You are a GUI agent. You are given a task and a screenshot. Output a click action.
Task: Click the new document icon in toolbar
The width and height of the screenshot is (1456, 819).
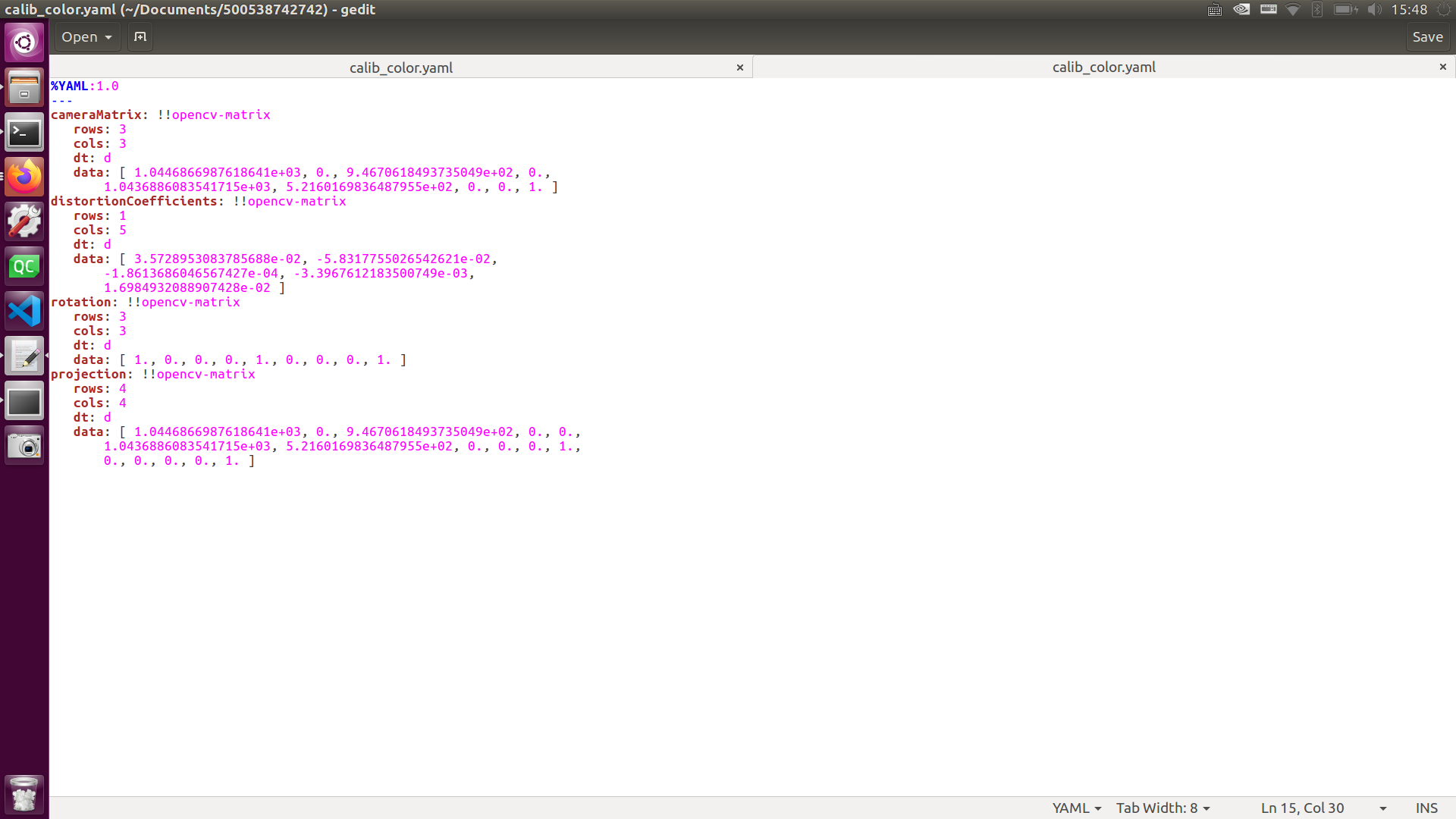pos(140,36)
